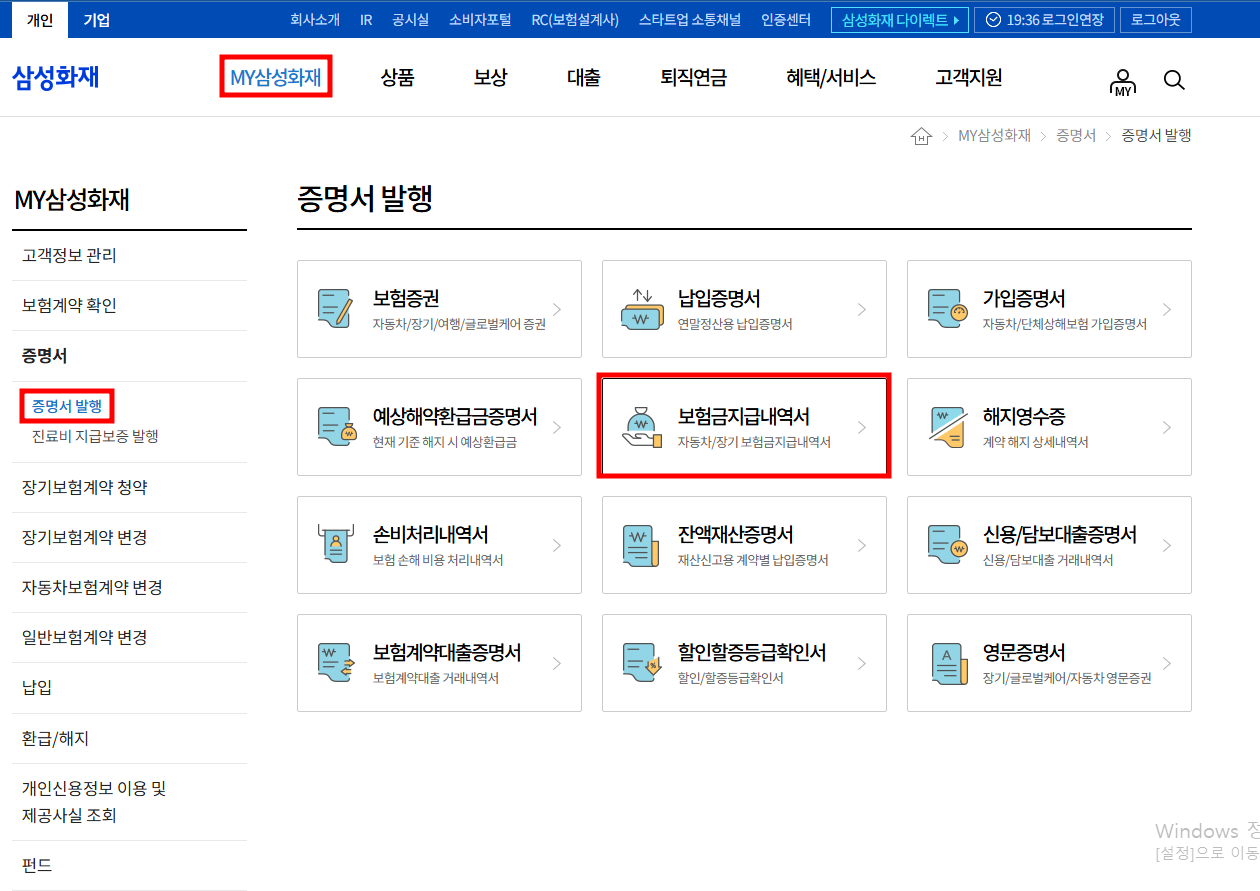The width and height of the screenshot is (1260, 891).
Task: Click the 신용/담보대출증명서 icon
Action: coord(947,545)
